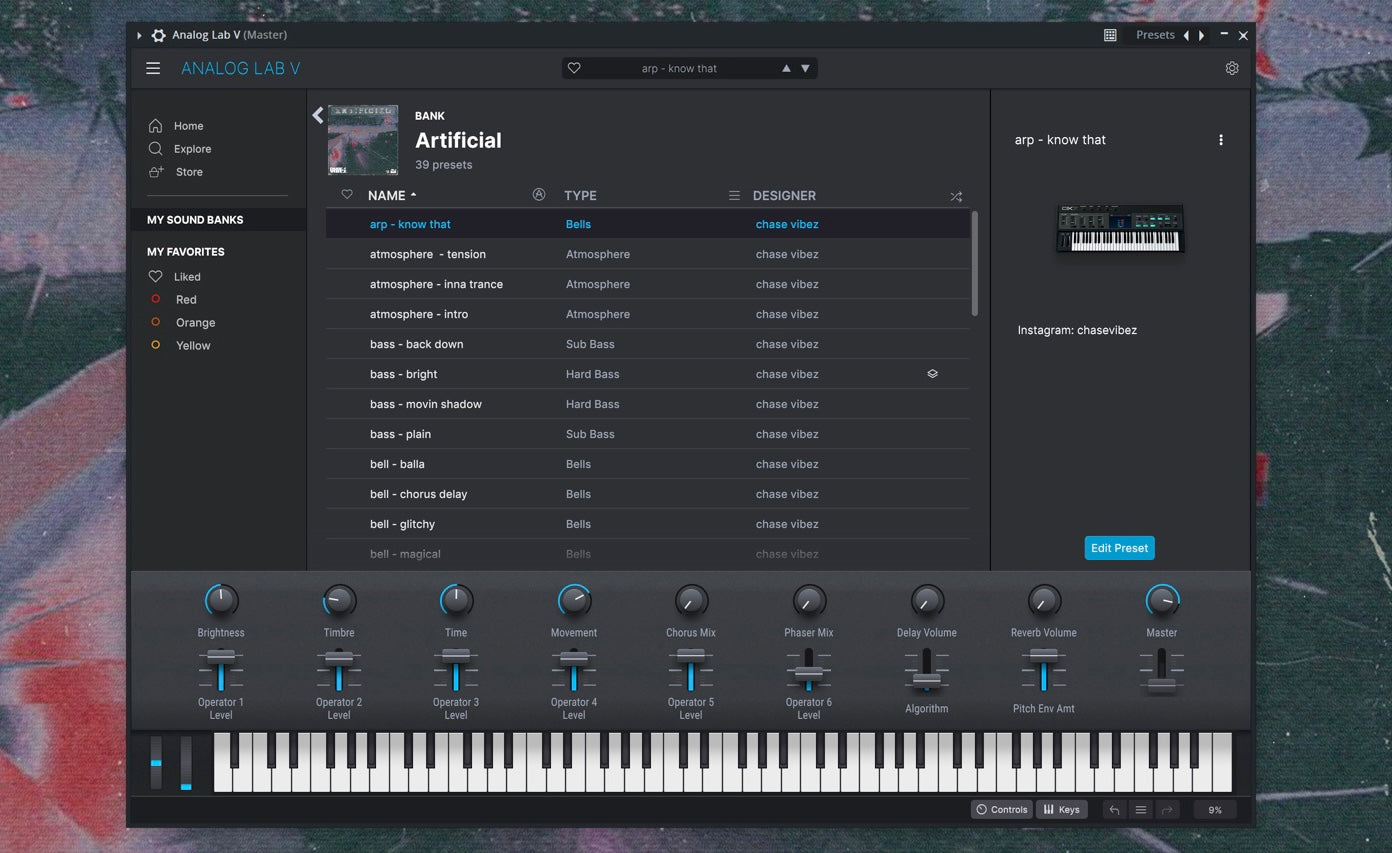The width and height of the screenshot is (1392, 853).
Task: Open the Store page
Action: (176, 172)
